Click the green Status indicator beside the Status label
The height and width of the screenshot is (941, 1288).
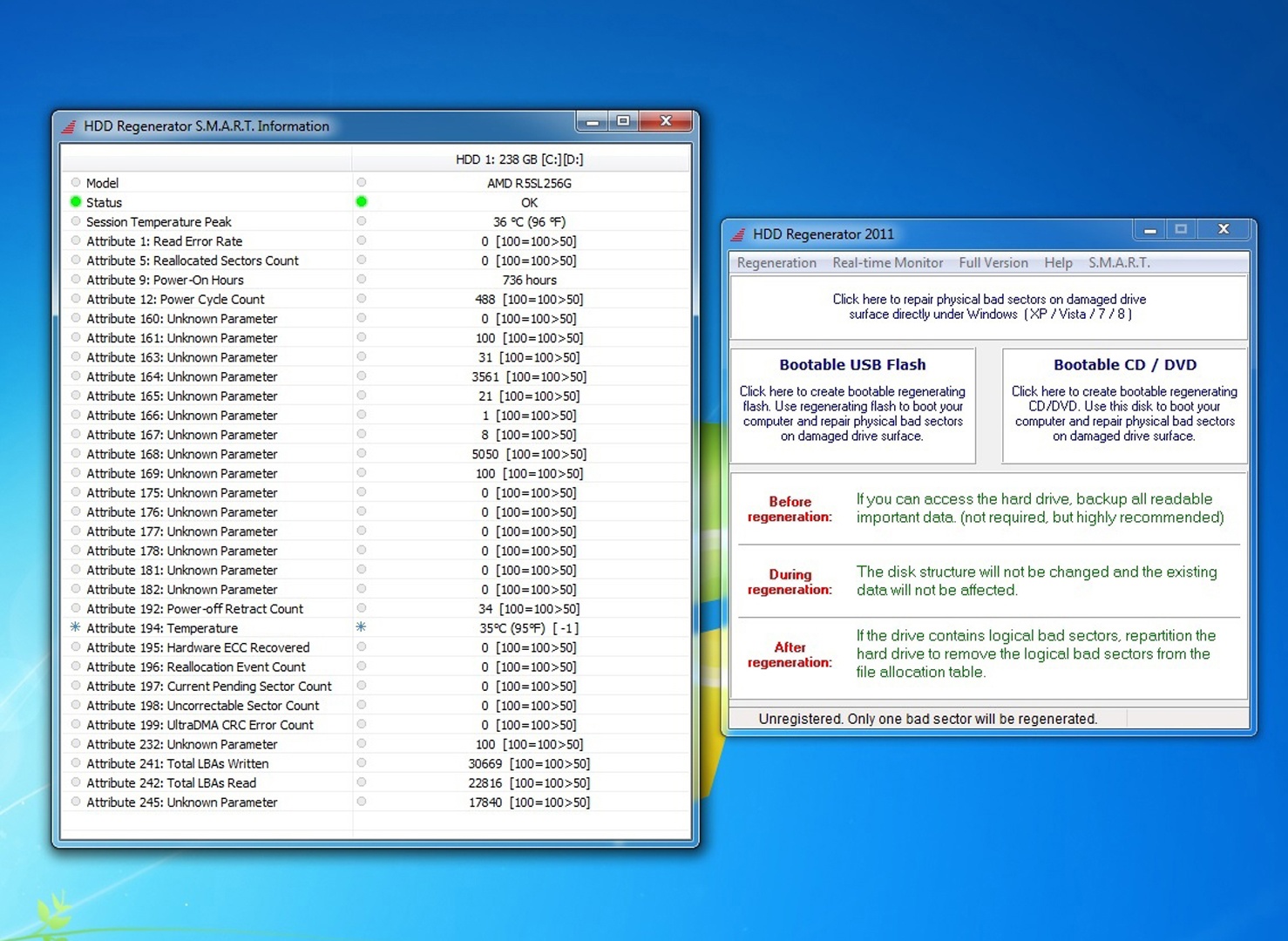tap(76, 201)
